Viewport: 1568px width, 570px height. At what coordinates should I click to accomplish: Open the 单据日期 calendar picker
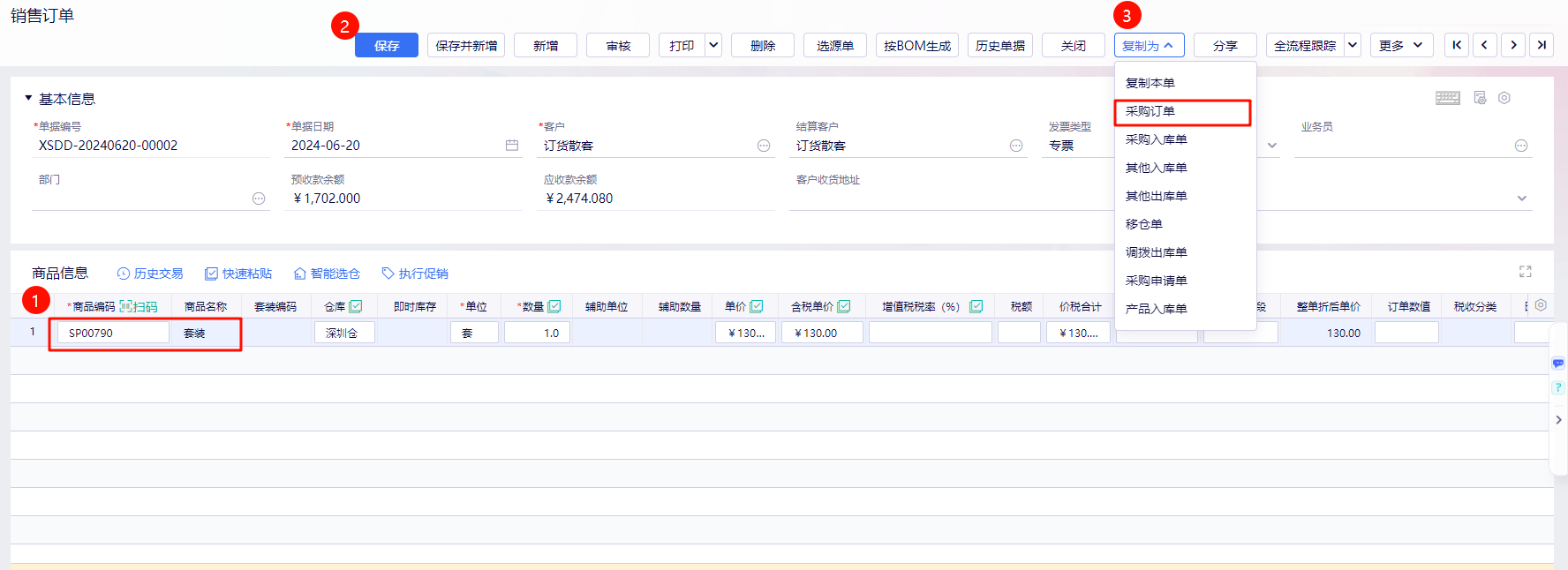pyautogui.click(x=512, y=146)
